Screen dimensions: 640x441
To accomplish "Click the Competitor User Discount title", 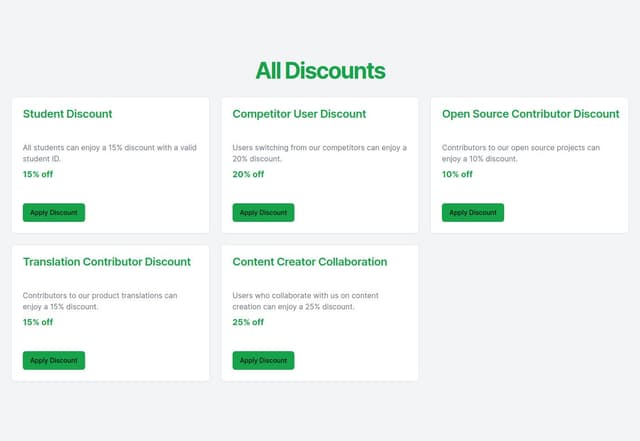I will [299, 114].
